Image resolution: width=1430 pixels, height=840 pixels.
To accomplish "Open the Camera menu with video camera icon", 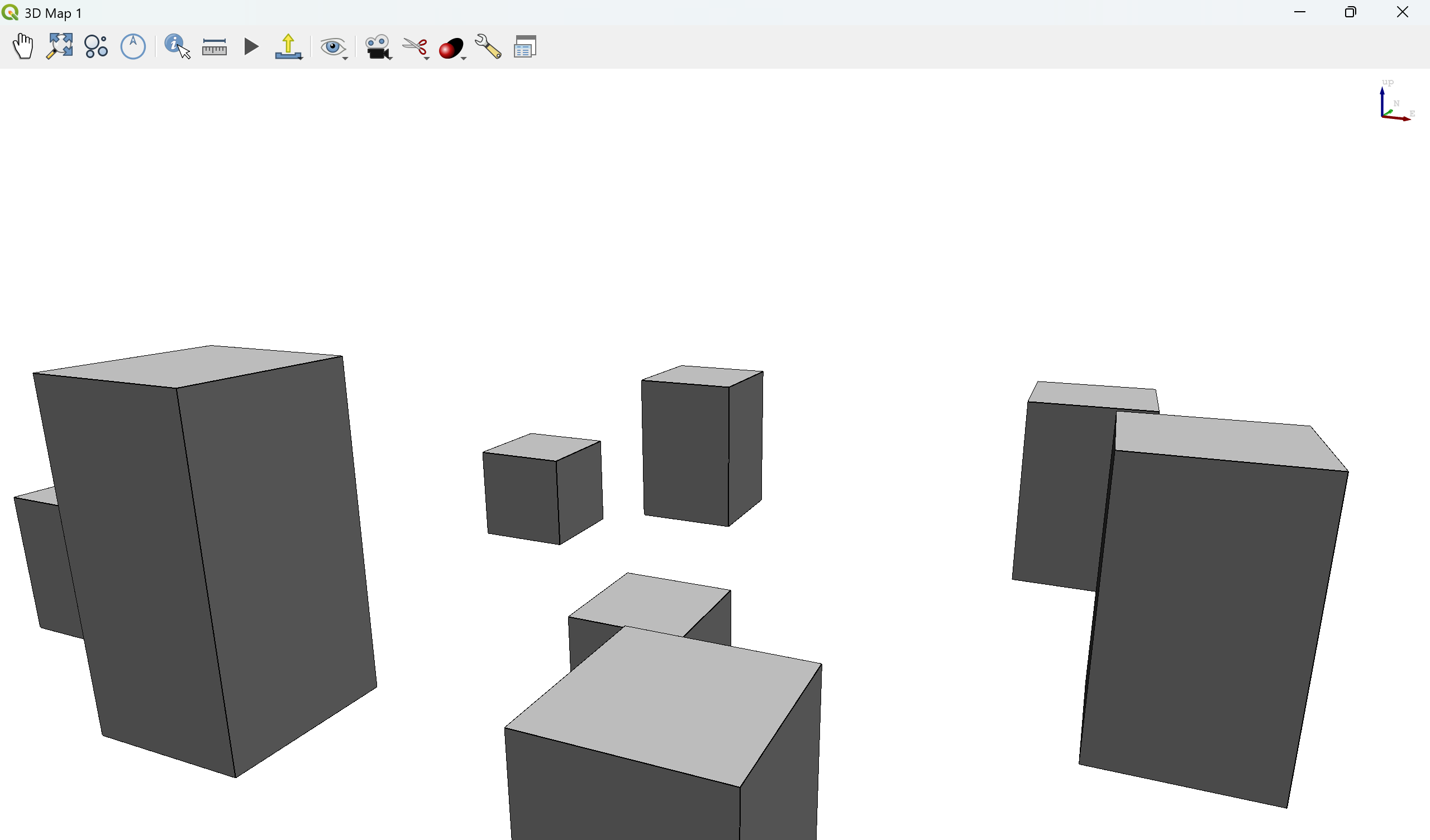I will tap(378, 47).
